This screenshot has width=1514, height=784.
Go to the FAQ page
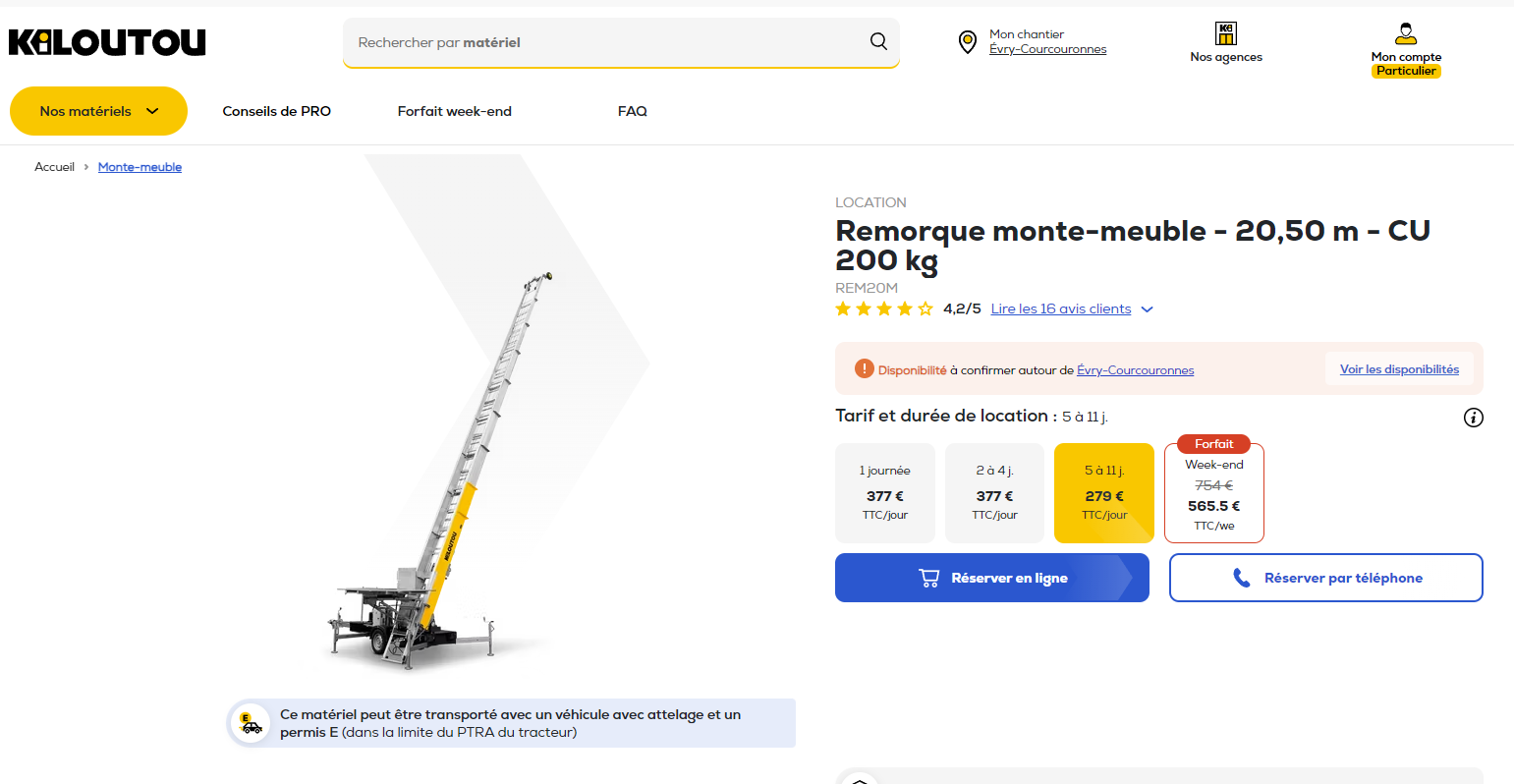pos(633,111)
